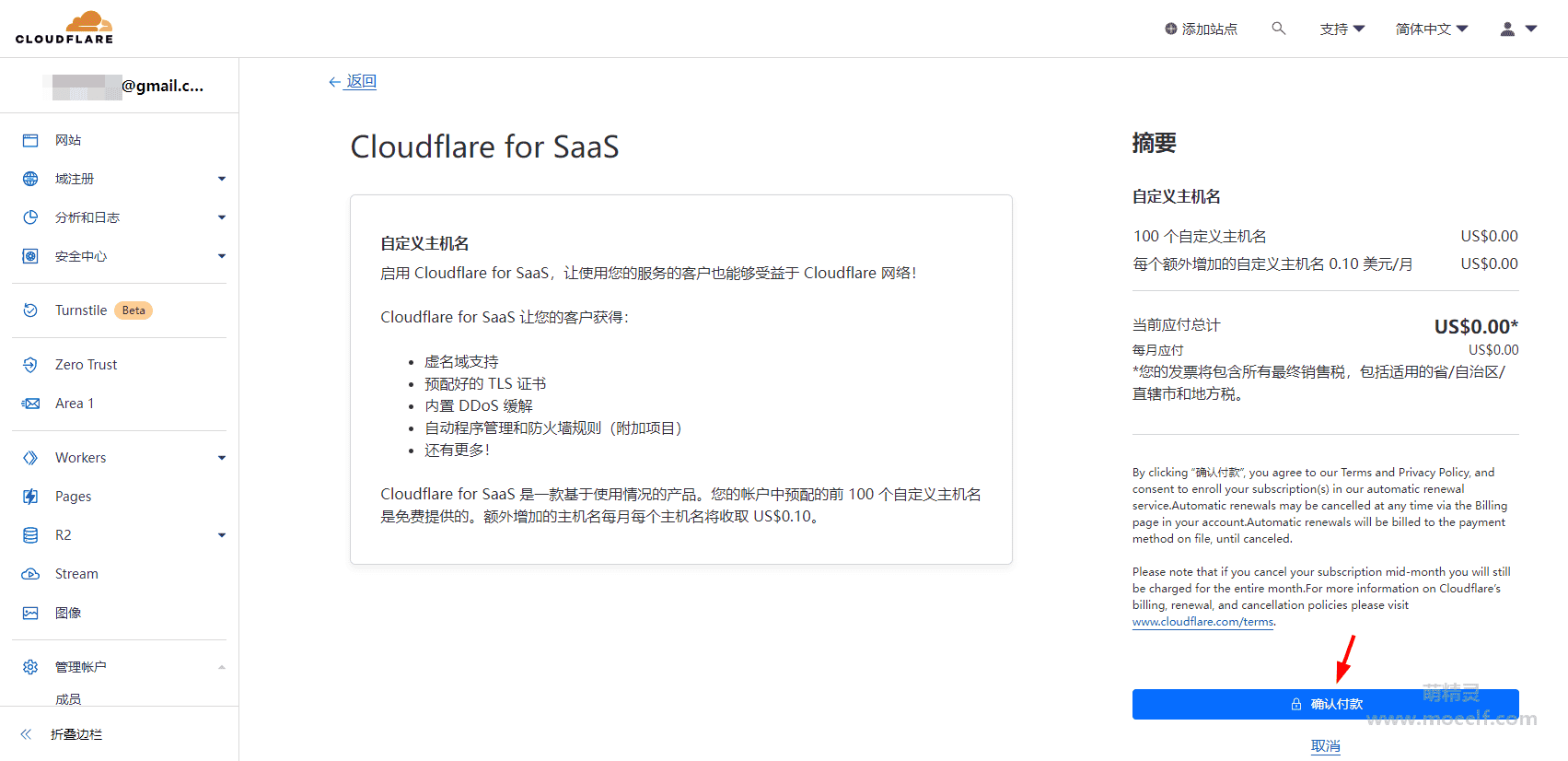Select 成员 under account management
1568x761 pixels.
(x=68, y=699)
